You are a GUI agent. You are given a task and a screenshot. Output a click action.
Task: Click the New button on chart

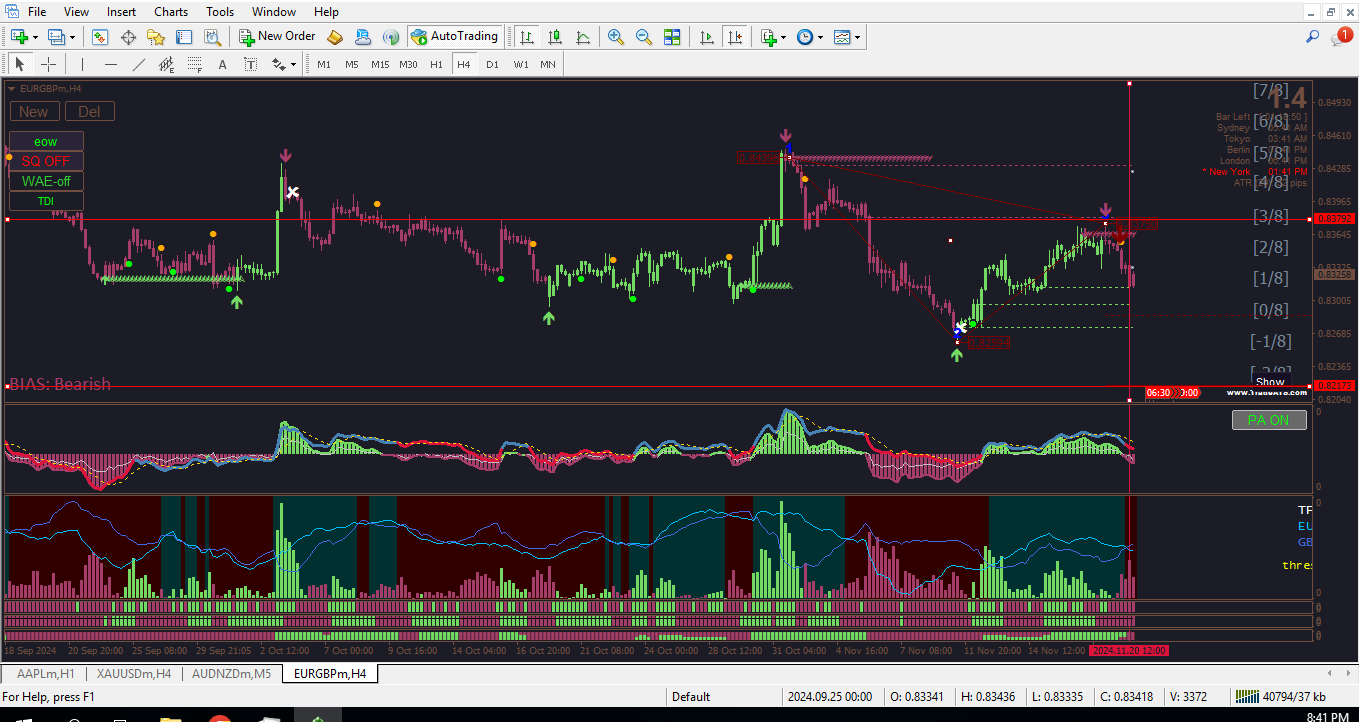(x=33, y=112)
